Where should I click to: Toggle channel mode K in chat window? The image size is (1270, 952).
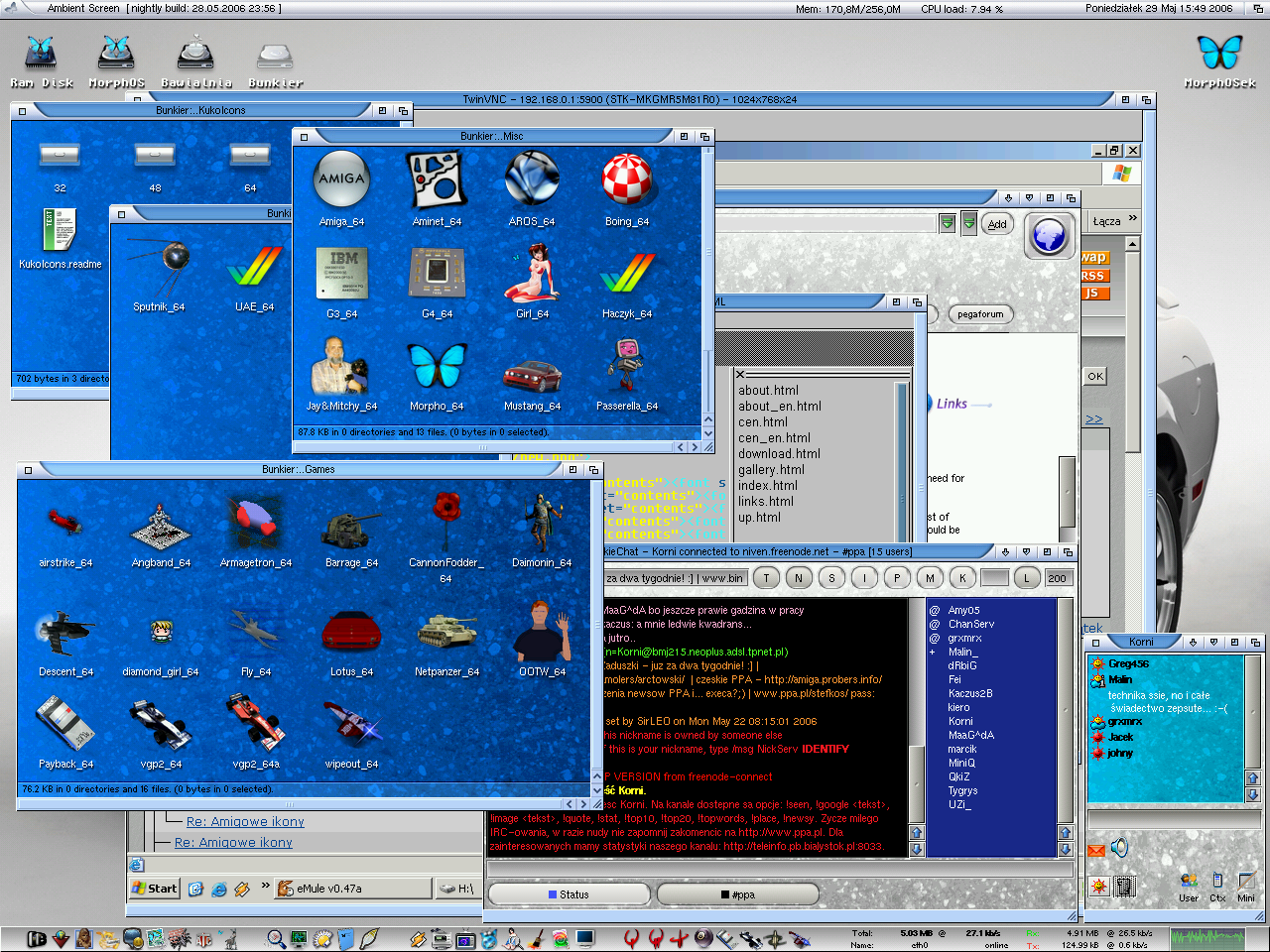[962, 578]
